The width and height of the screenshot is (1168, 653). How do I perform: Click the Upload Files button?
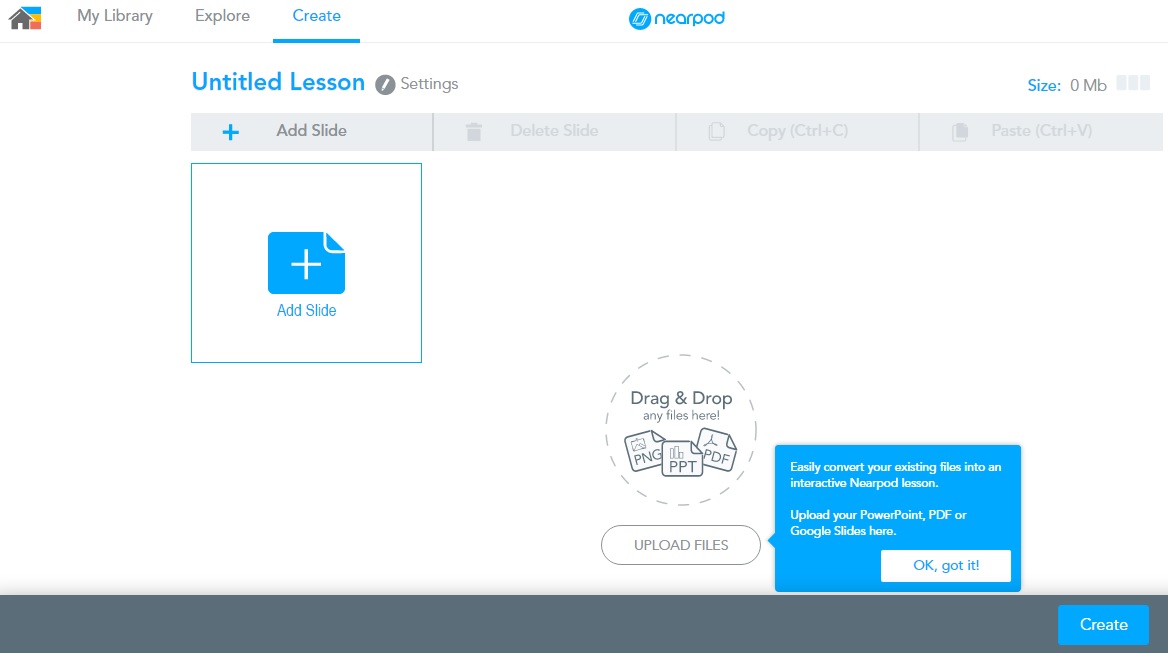point(680,544)
